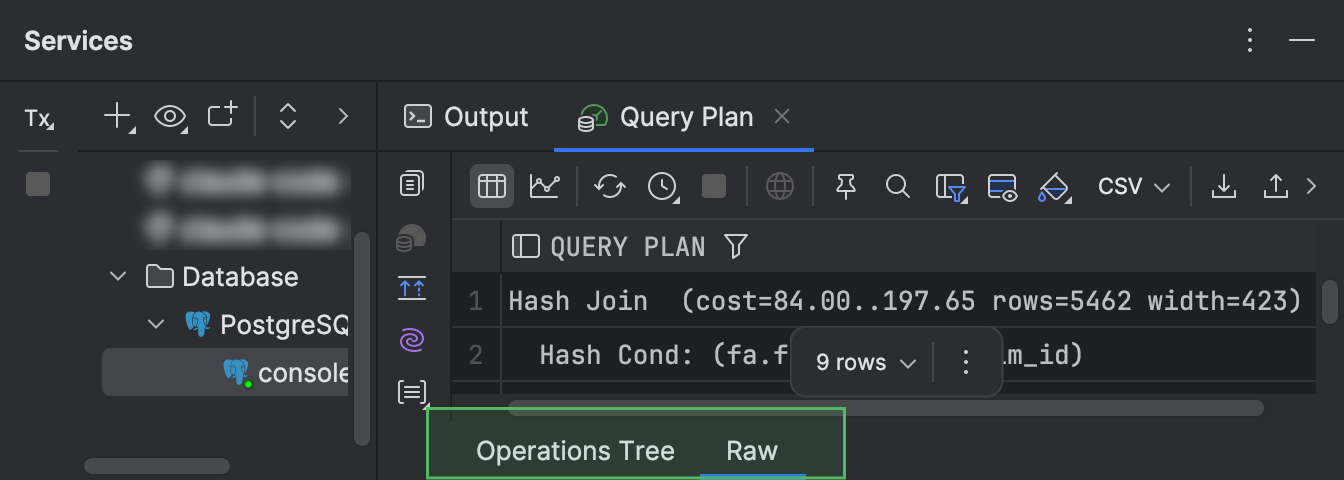Switch to the Output tab
The width and height of the screenshot is (1344, 480).
coord(466,117)
